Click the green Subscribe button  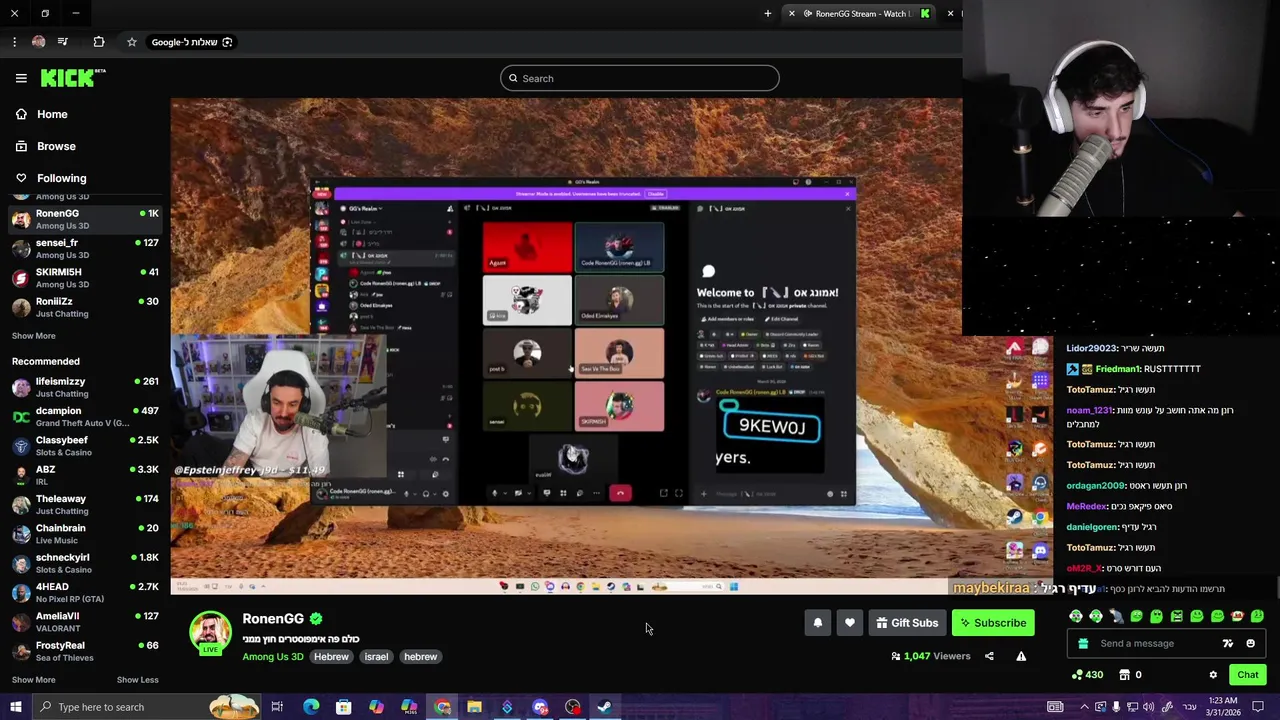tap(993, 623)
